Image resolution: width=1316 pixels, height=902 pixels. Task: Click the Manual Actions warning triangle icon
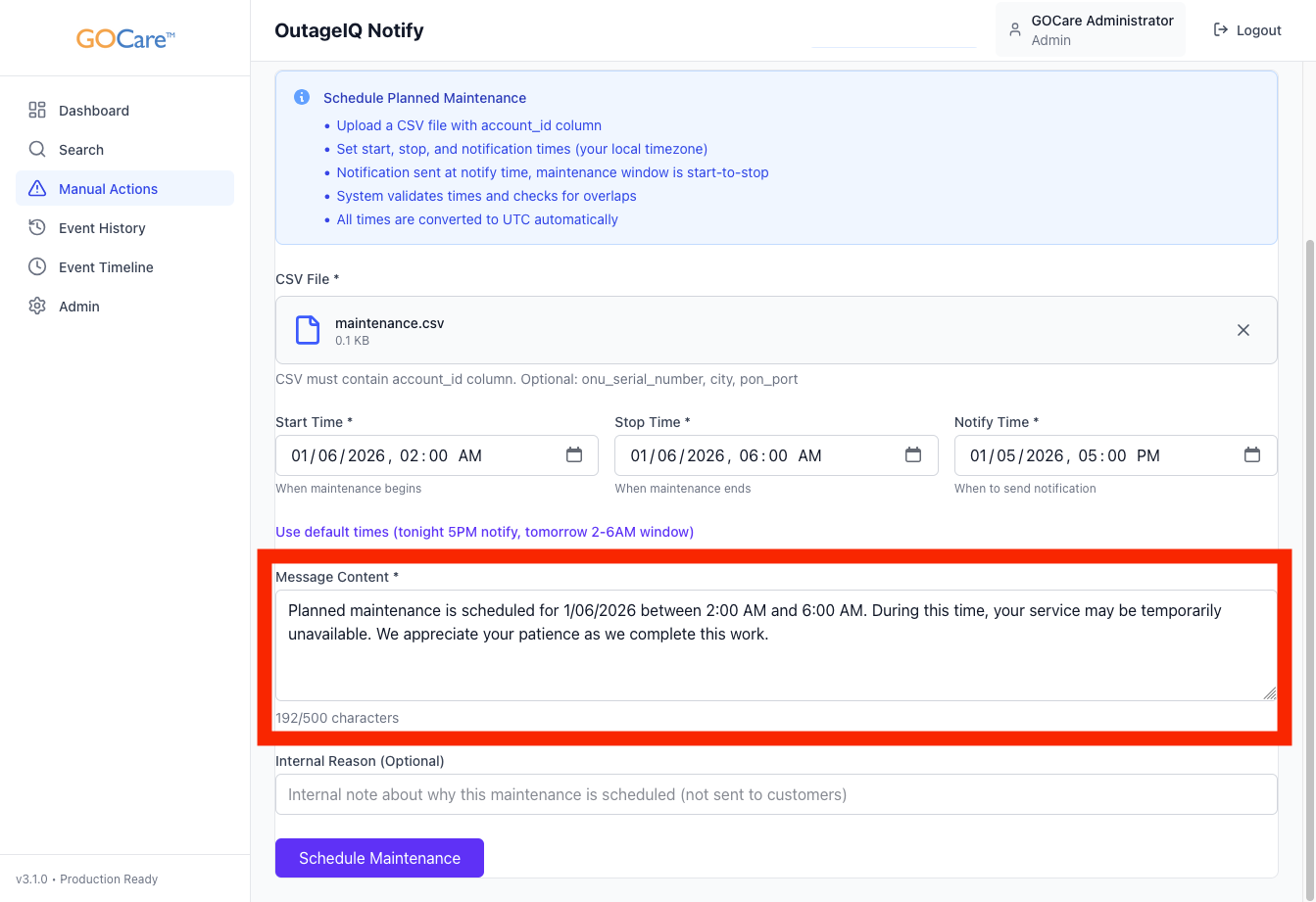(x=37, y=189)
